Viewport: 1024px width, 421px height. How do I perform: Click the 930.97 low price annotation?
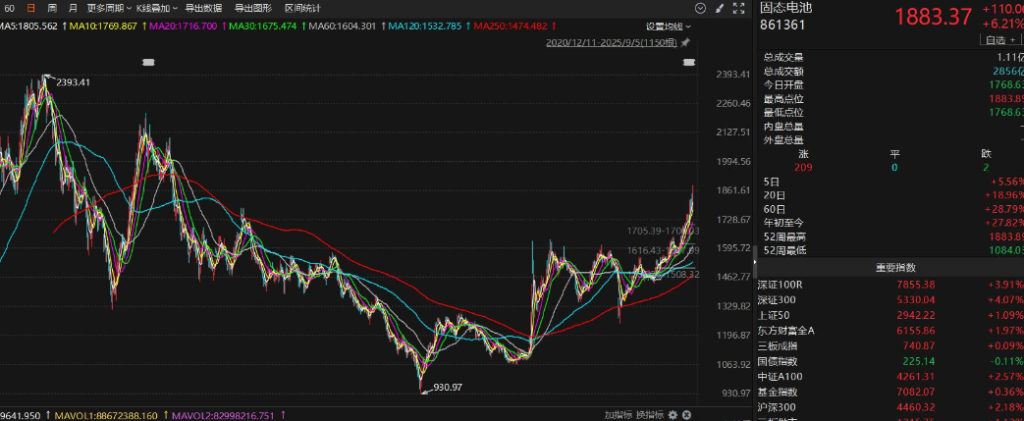(446, 387)
